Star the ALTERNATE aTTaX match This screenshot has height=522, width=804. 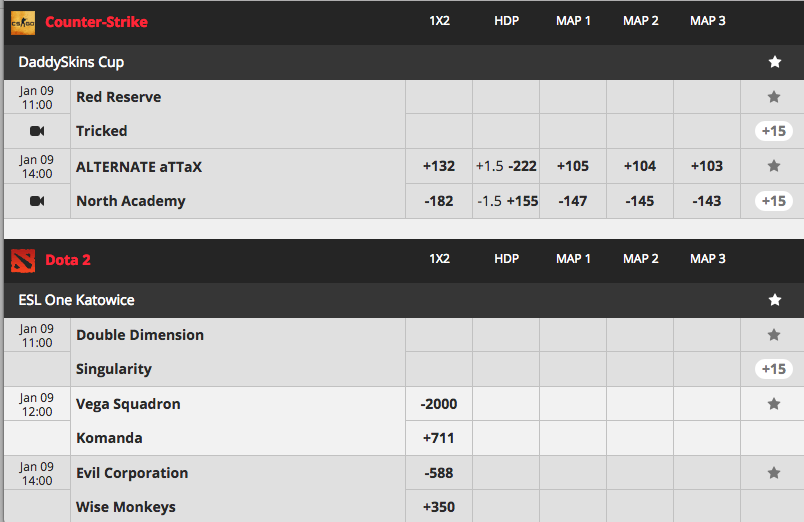pos(774,166)
